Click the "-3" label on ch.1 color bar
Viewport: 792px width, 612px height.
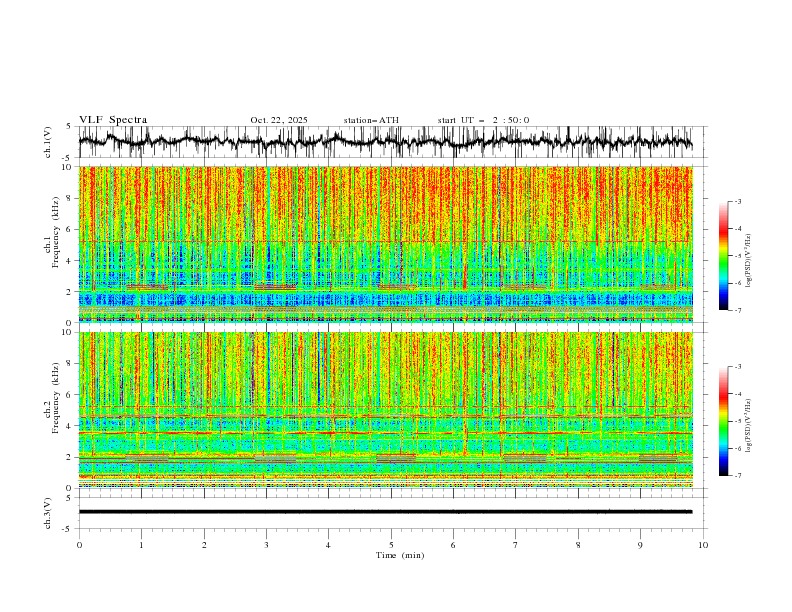[x=737, y=201]
